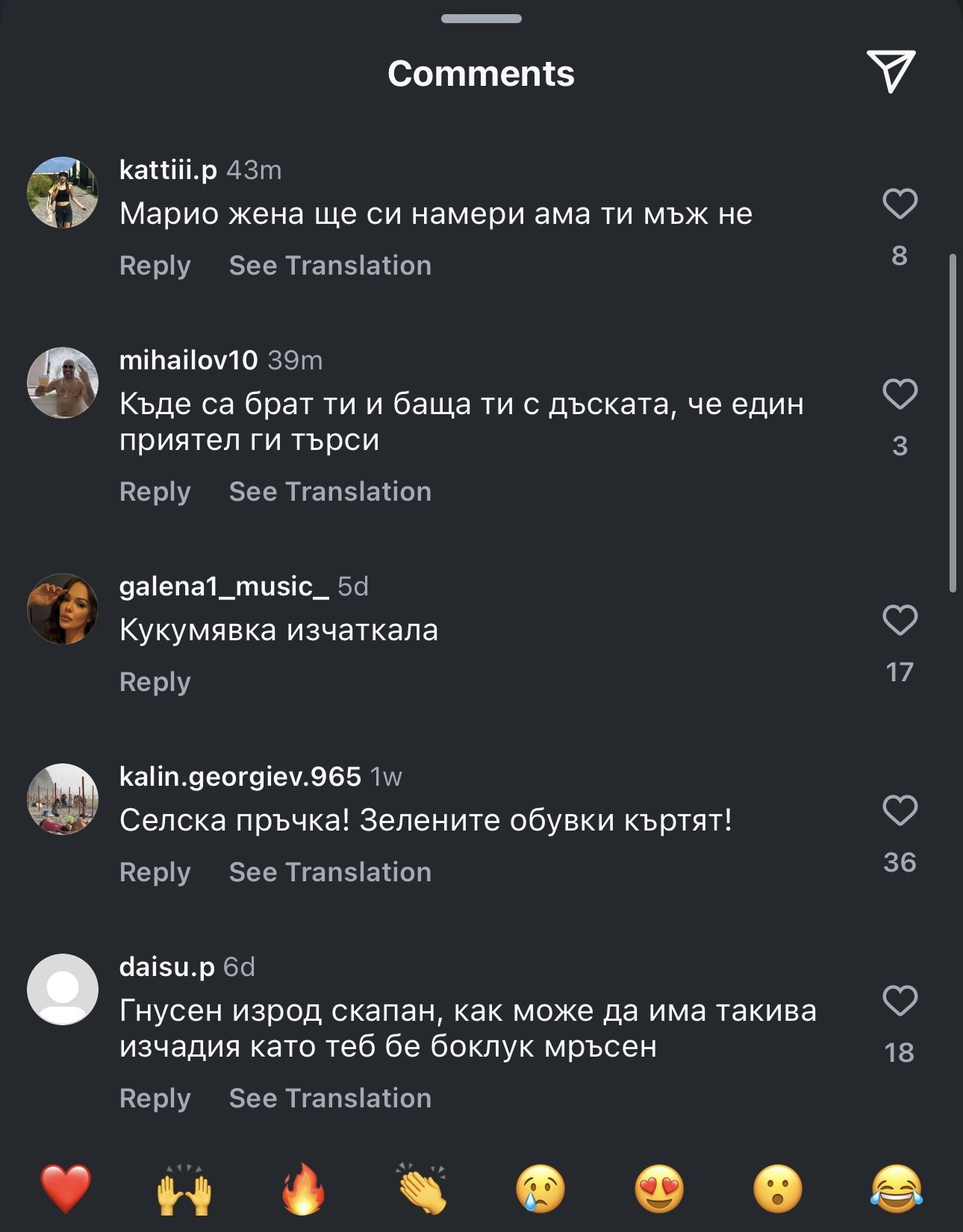
Task: Grab the comments sheet drag handle
Action: tap(481, 19)
